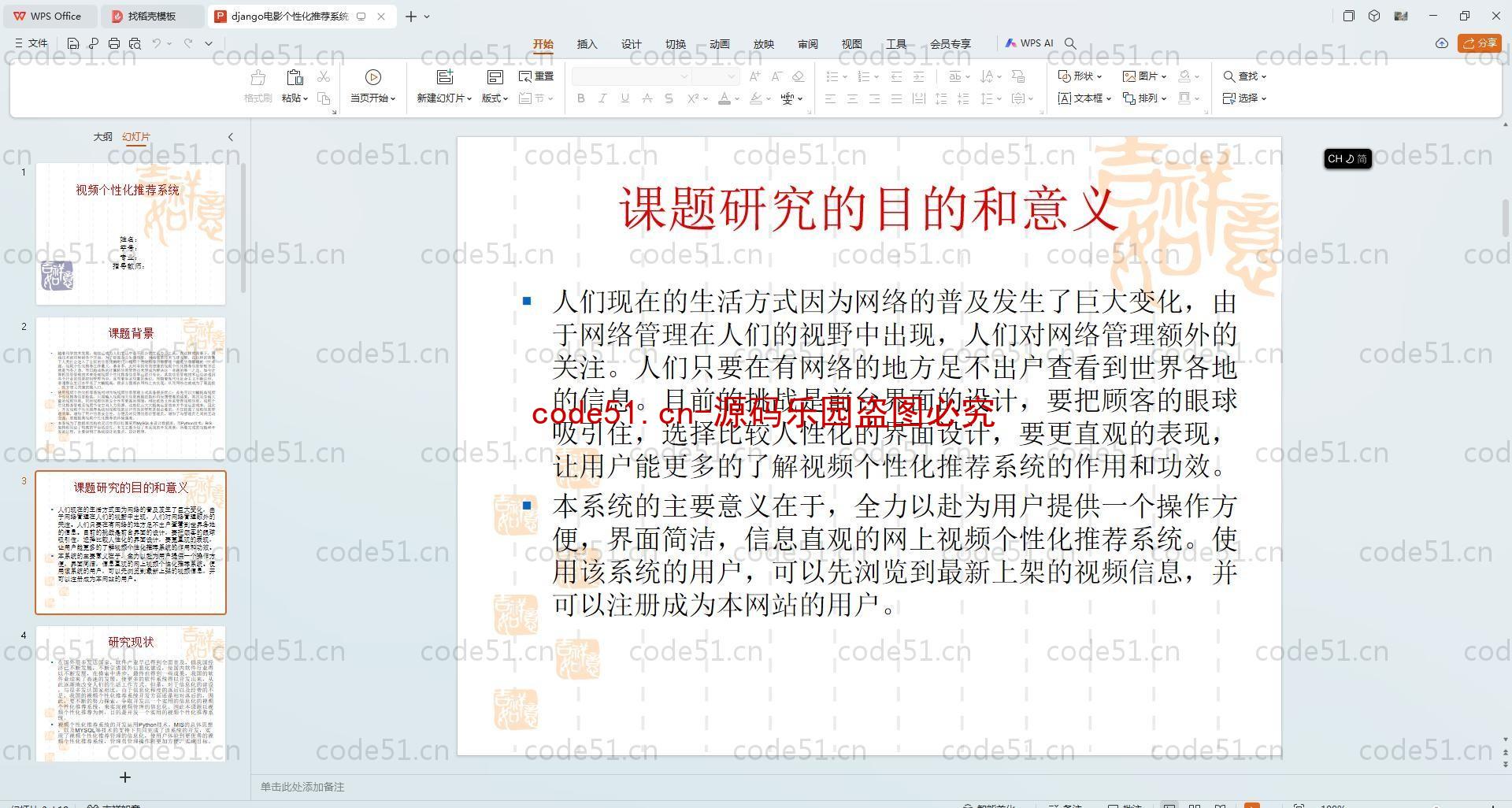Open the 文件 file menu
The height and width of the screenshot is (808, 1512).
(x=31, y=43)
